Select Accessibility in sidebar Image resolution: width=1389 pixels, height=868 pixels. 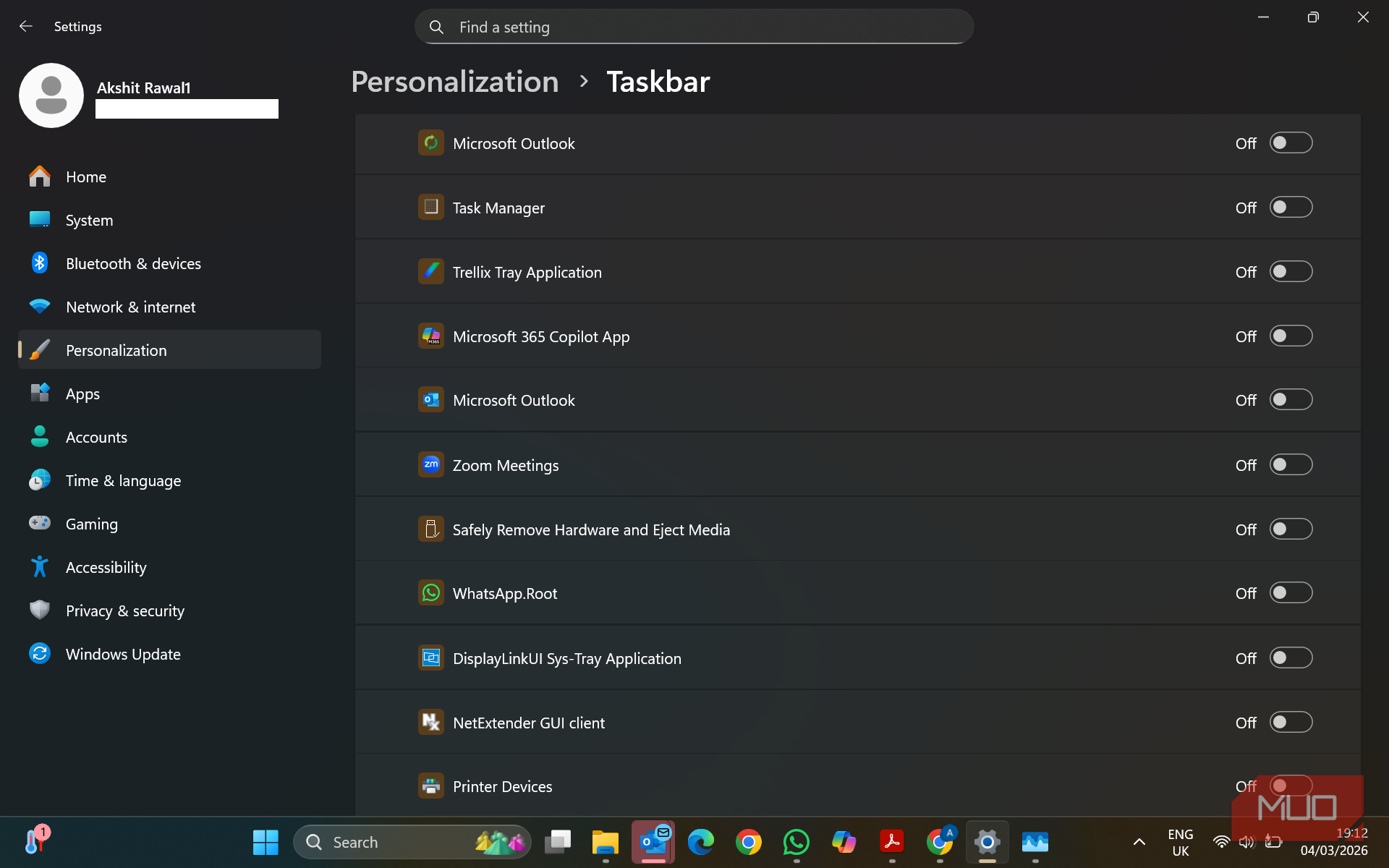point(169,567)
